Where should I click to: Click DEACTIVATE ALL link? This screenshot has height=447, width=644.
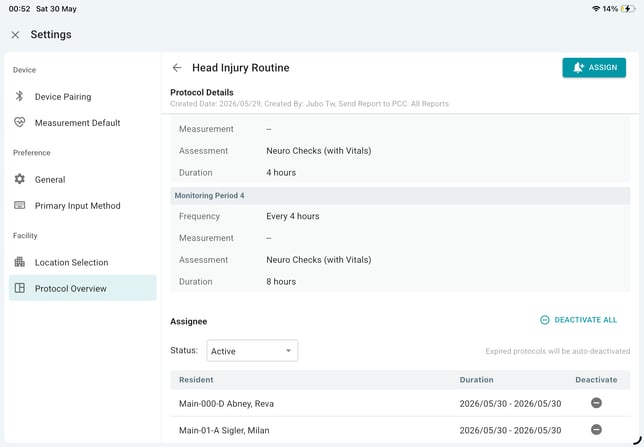point(578,320)
